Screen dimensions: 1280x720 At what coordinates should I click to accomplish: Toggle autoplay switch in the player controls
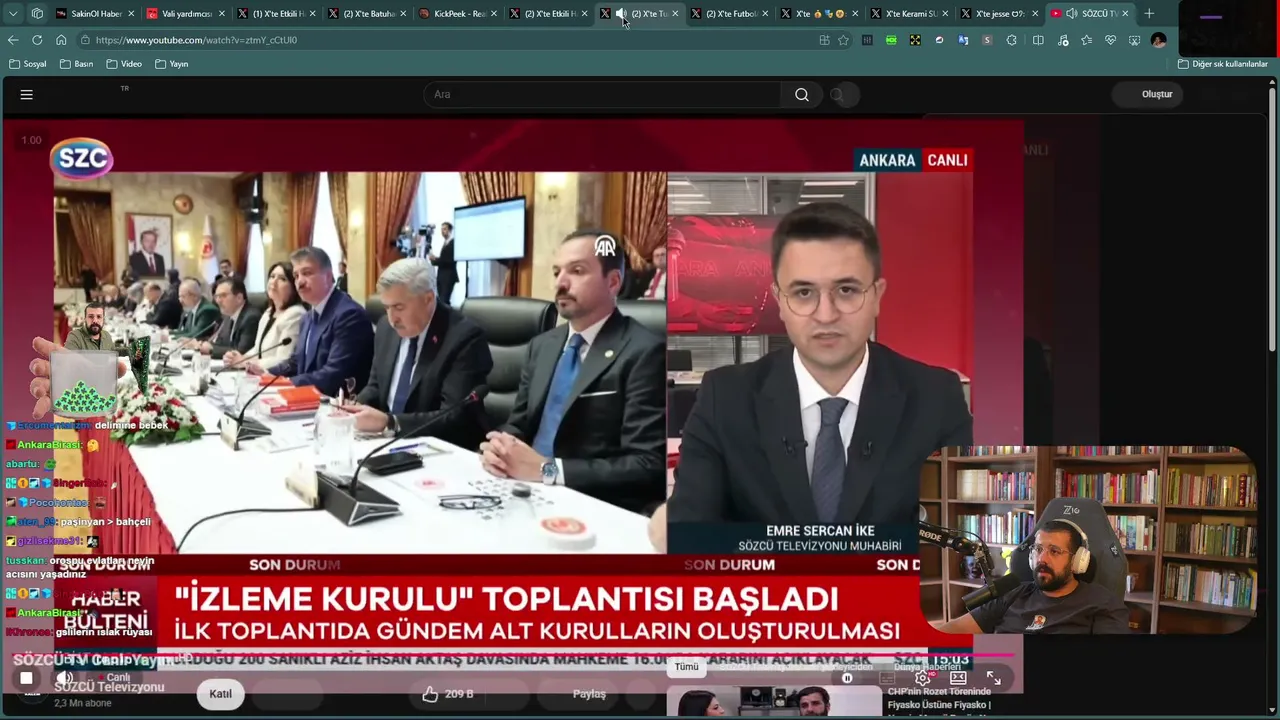(847, 678)
